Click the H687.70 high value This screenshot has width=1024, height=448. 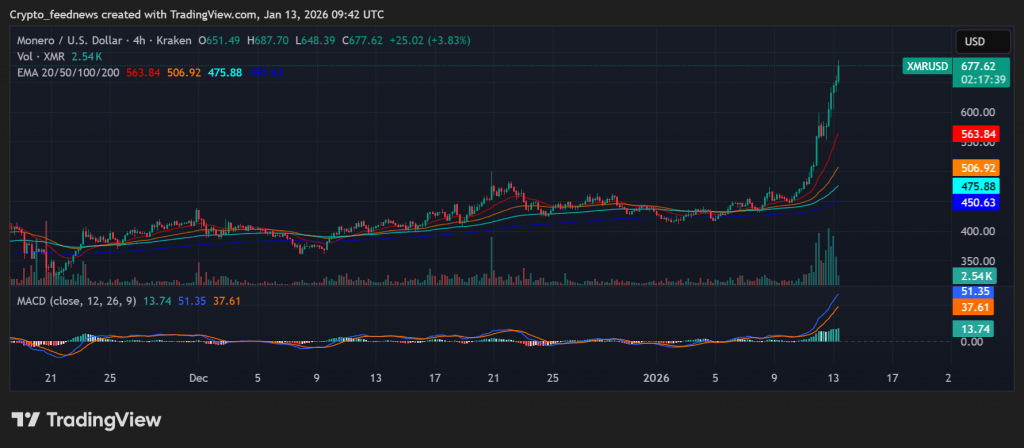(268, 40)
